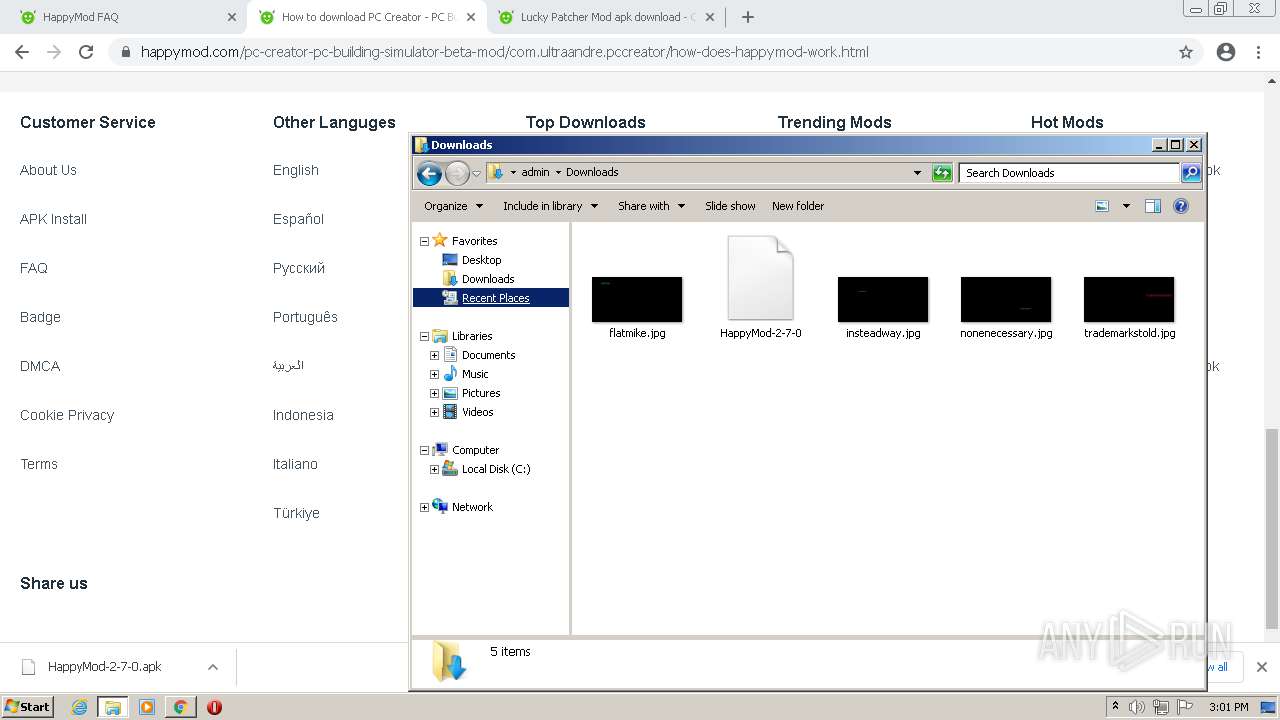Open About Us link

[48, 170]
